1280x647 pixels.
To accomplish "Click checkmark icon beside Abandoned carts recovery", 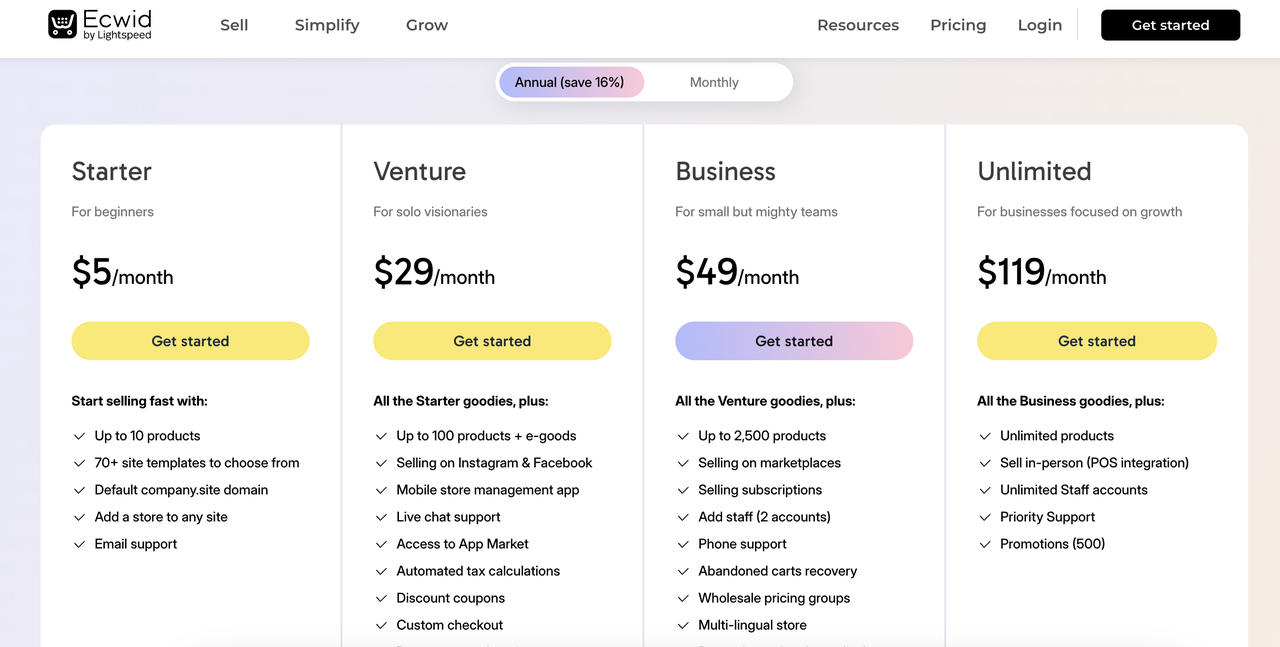I will click(683, 571).
